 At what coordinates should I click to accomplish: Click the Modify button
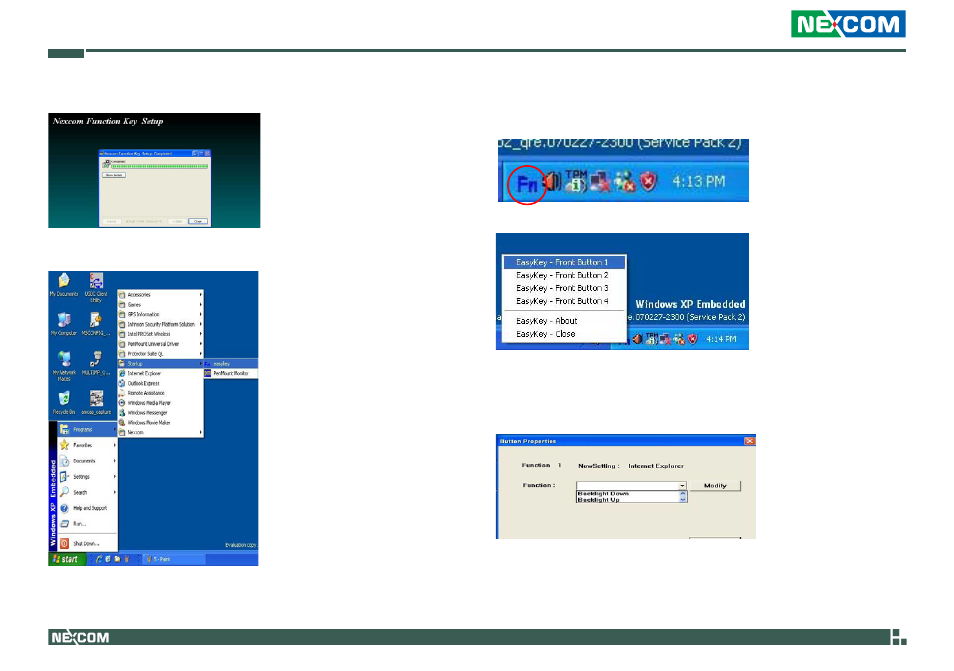(x=715, y=485)
